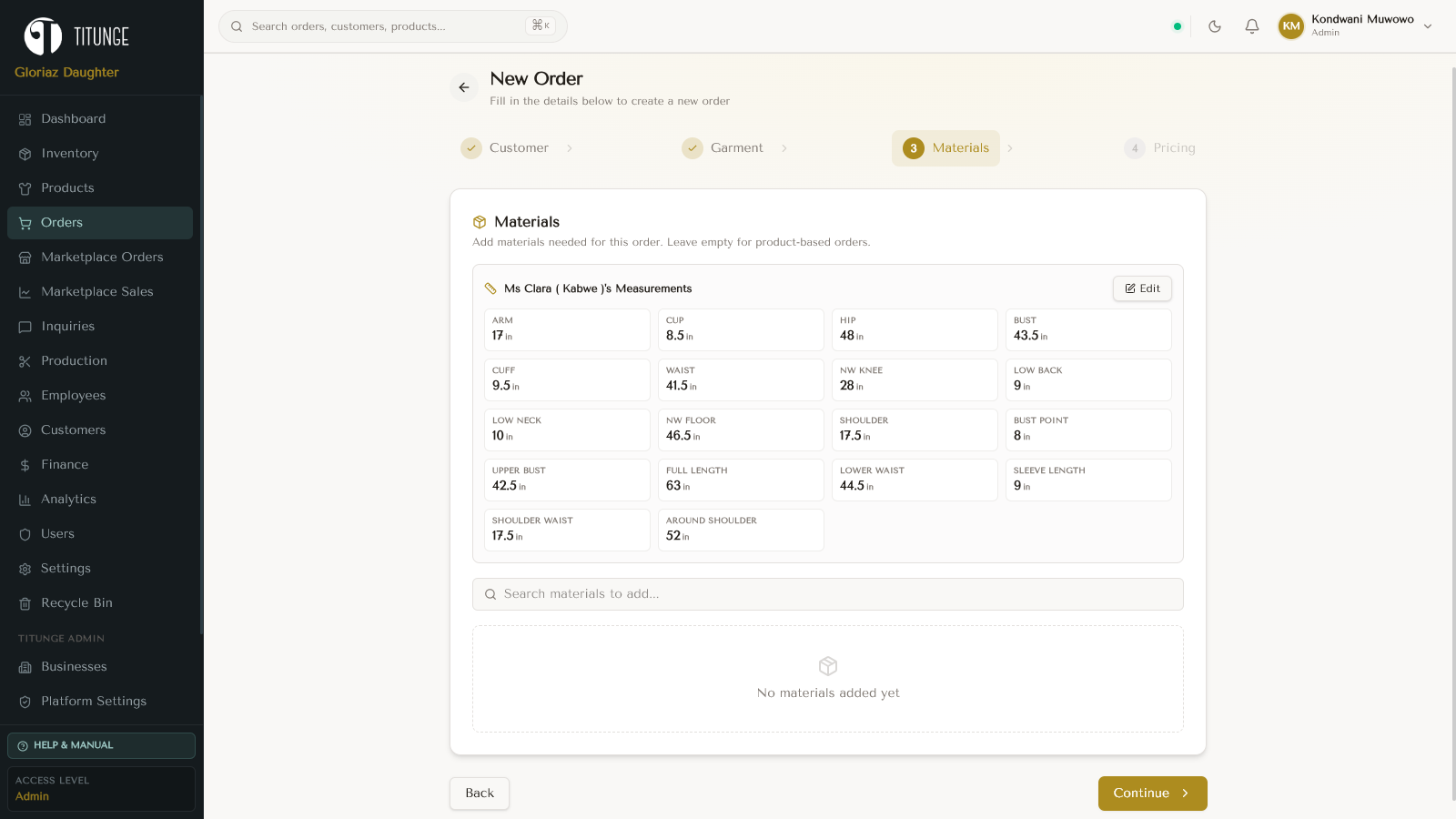
Task: Edit Ms Clara's measurements
Action: coord(1142,288)
